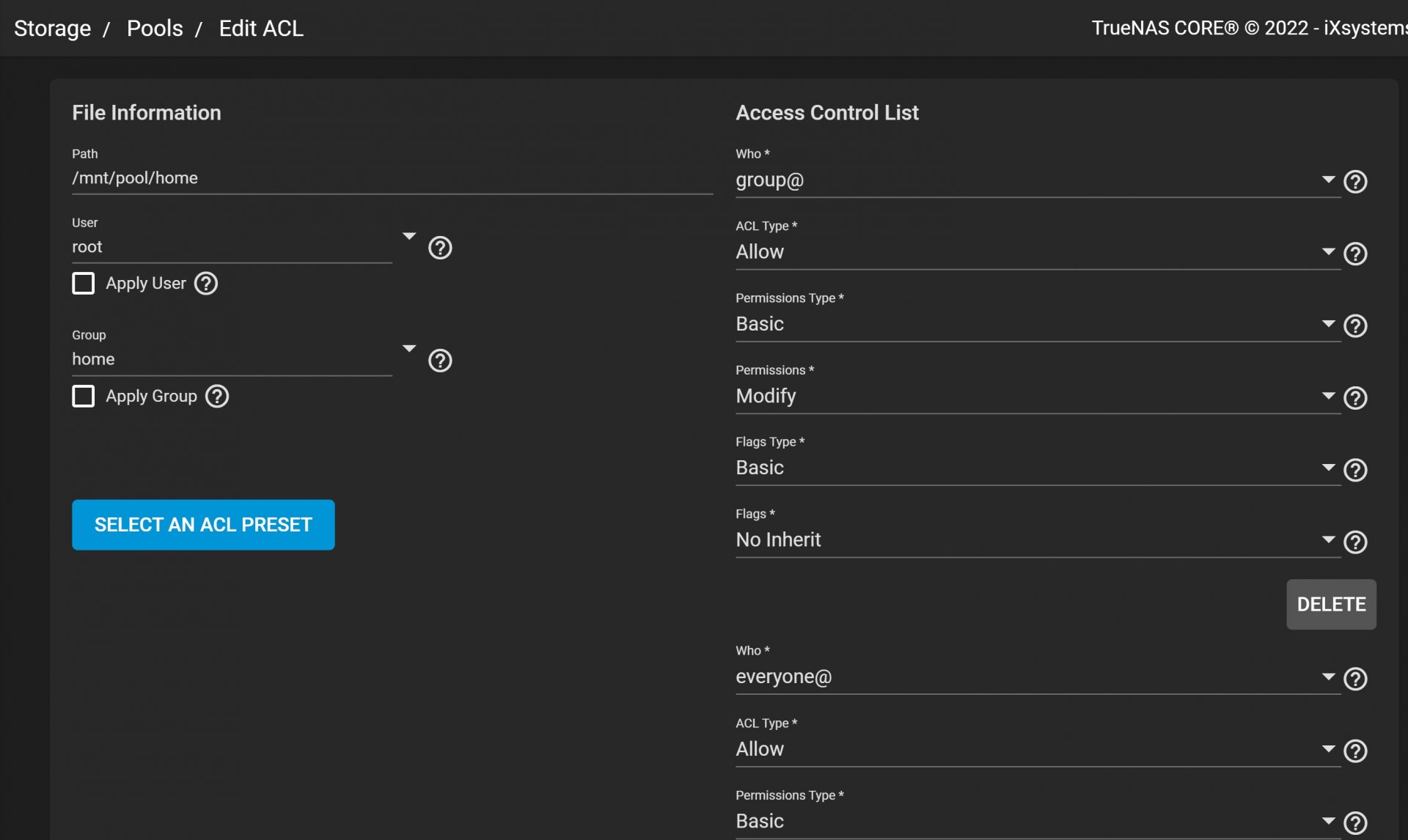
Task: Enable the Apply Group checkbox
Action: click(84, 397)
